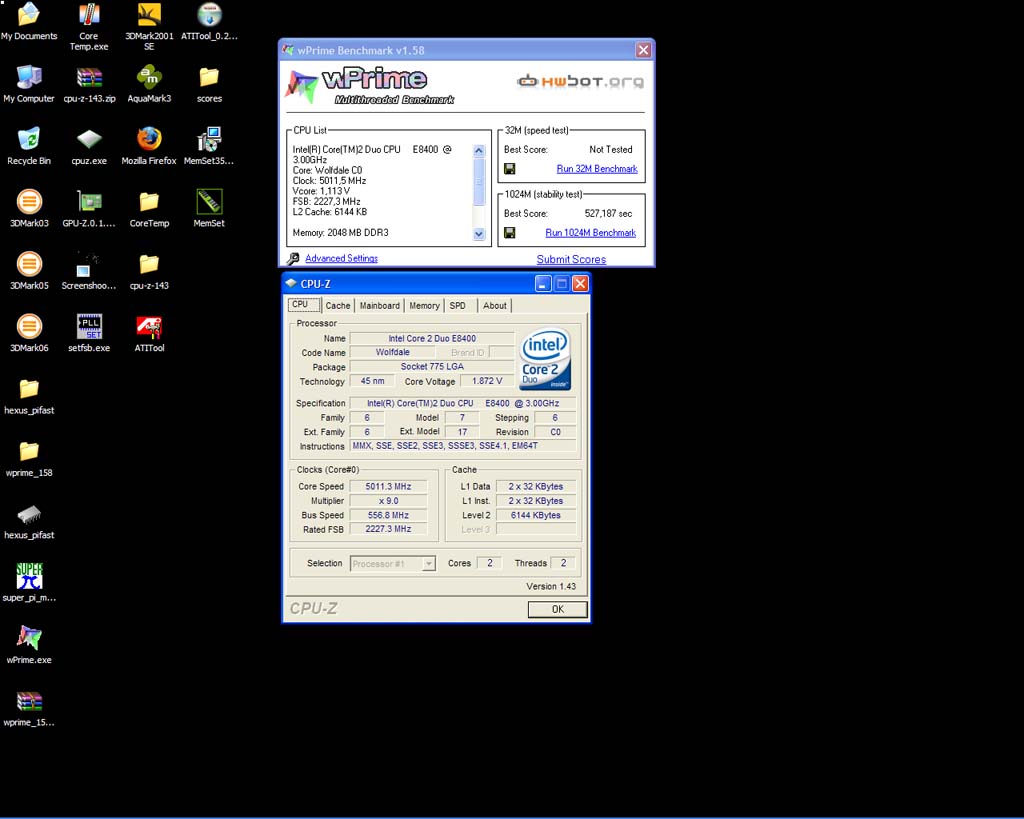
Task: Launch wPrime.exe desktop icon
Action: [x=29, y=645]
